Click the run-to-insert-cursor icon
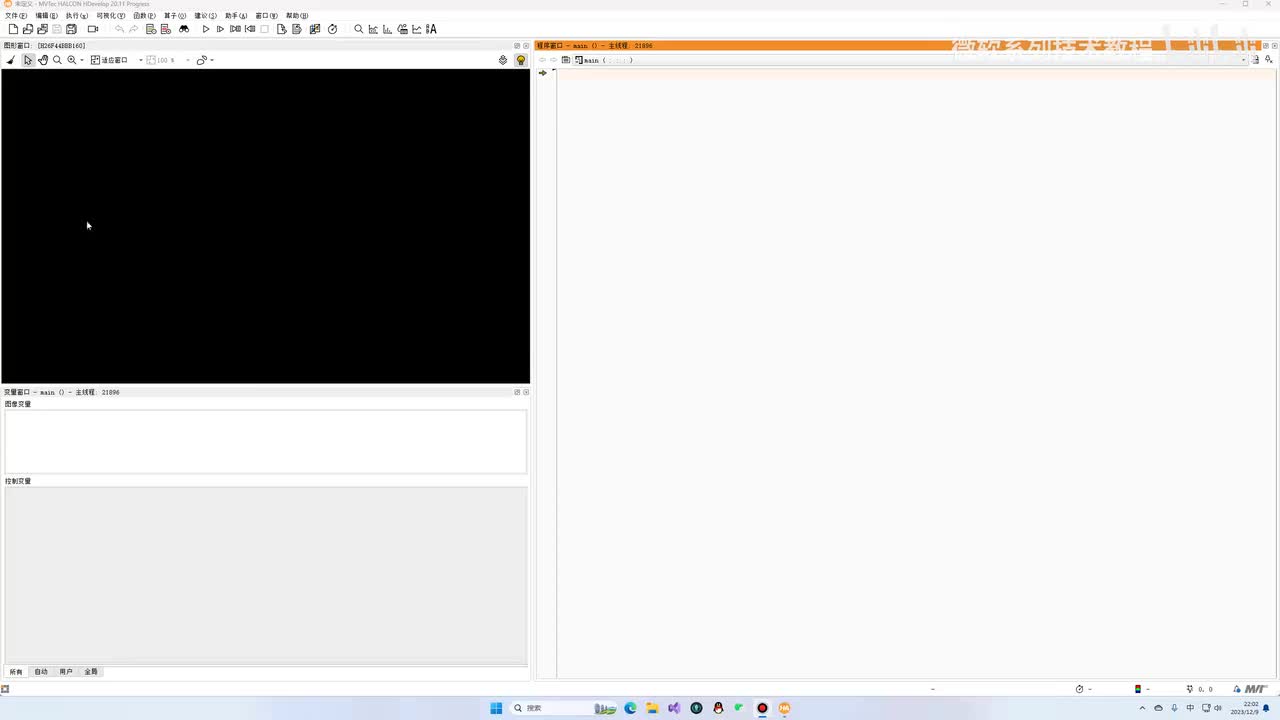Viewport: 1280px width, 720px height. tap(220, 30)
